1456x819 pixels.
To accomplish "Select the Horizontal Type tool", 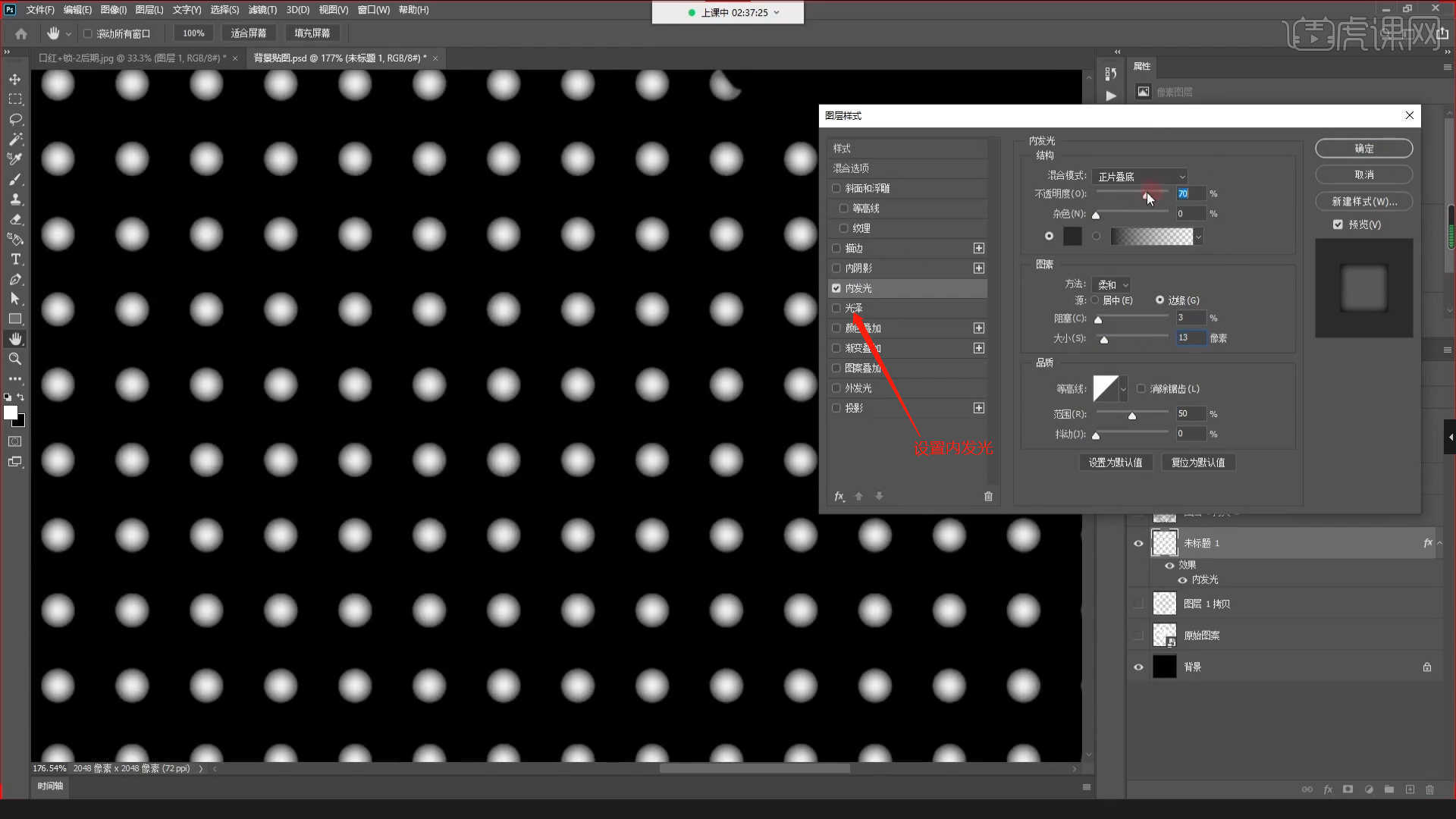I will [x=14, y=259].
